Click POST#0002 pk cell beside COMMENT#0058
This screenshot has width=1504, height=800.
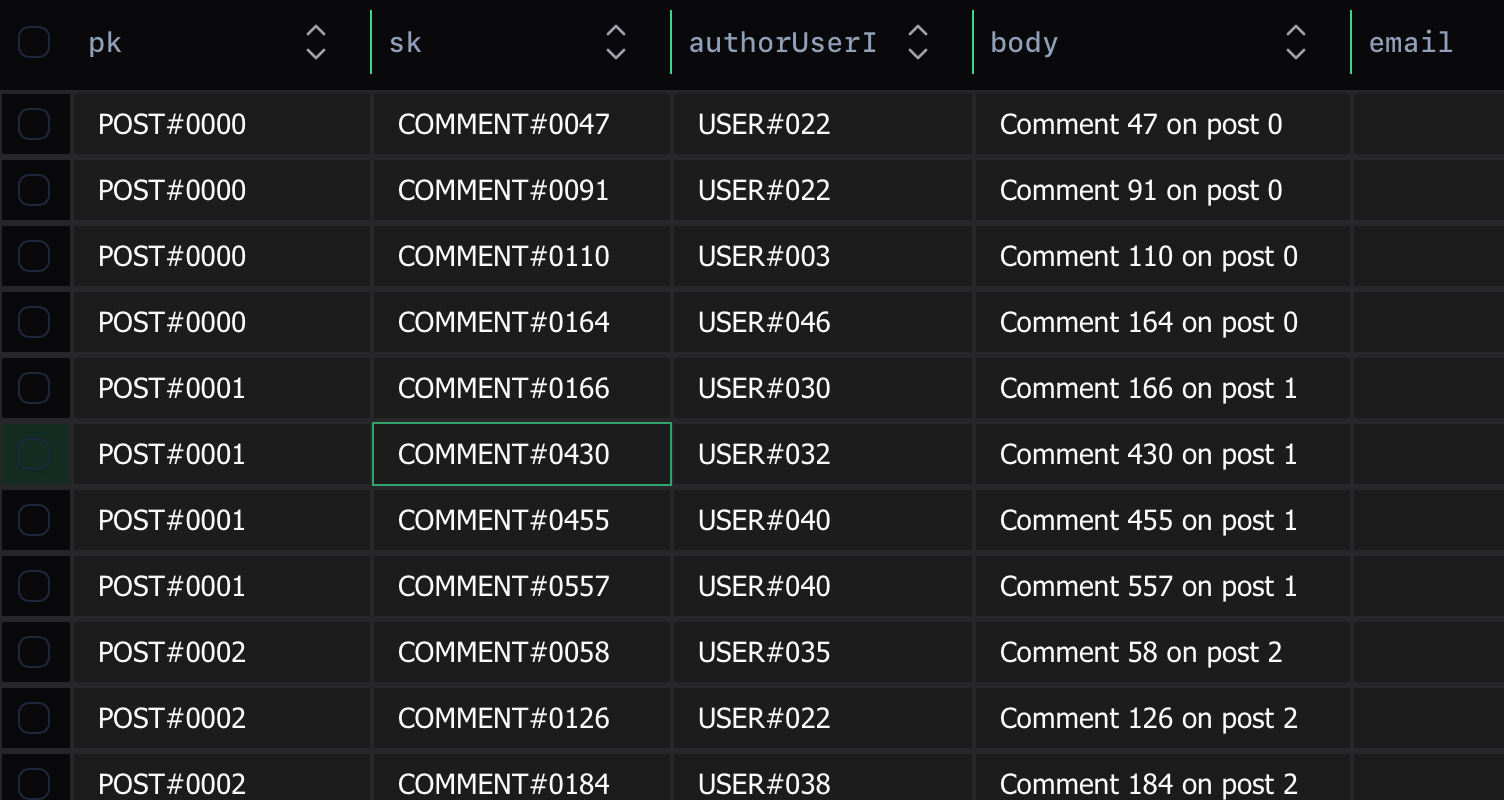(221, 652)
